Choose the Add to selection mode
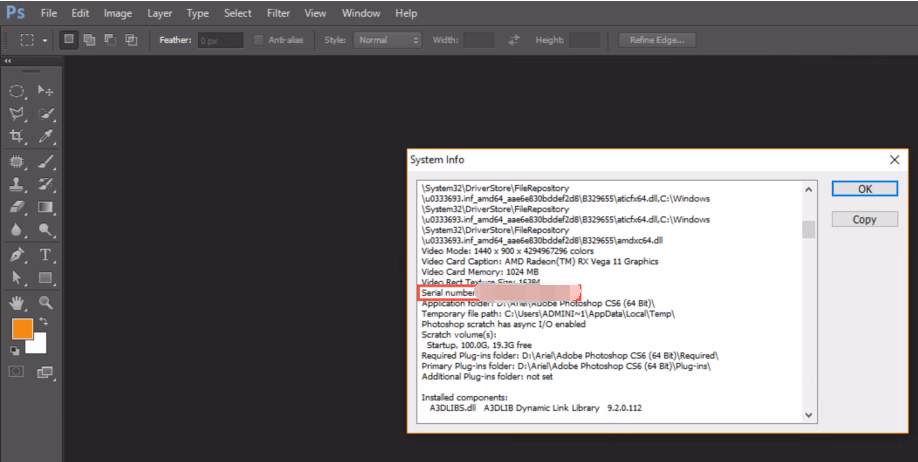918x462 pixels. tap(88, 40)
